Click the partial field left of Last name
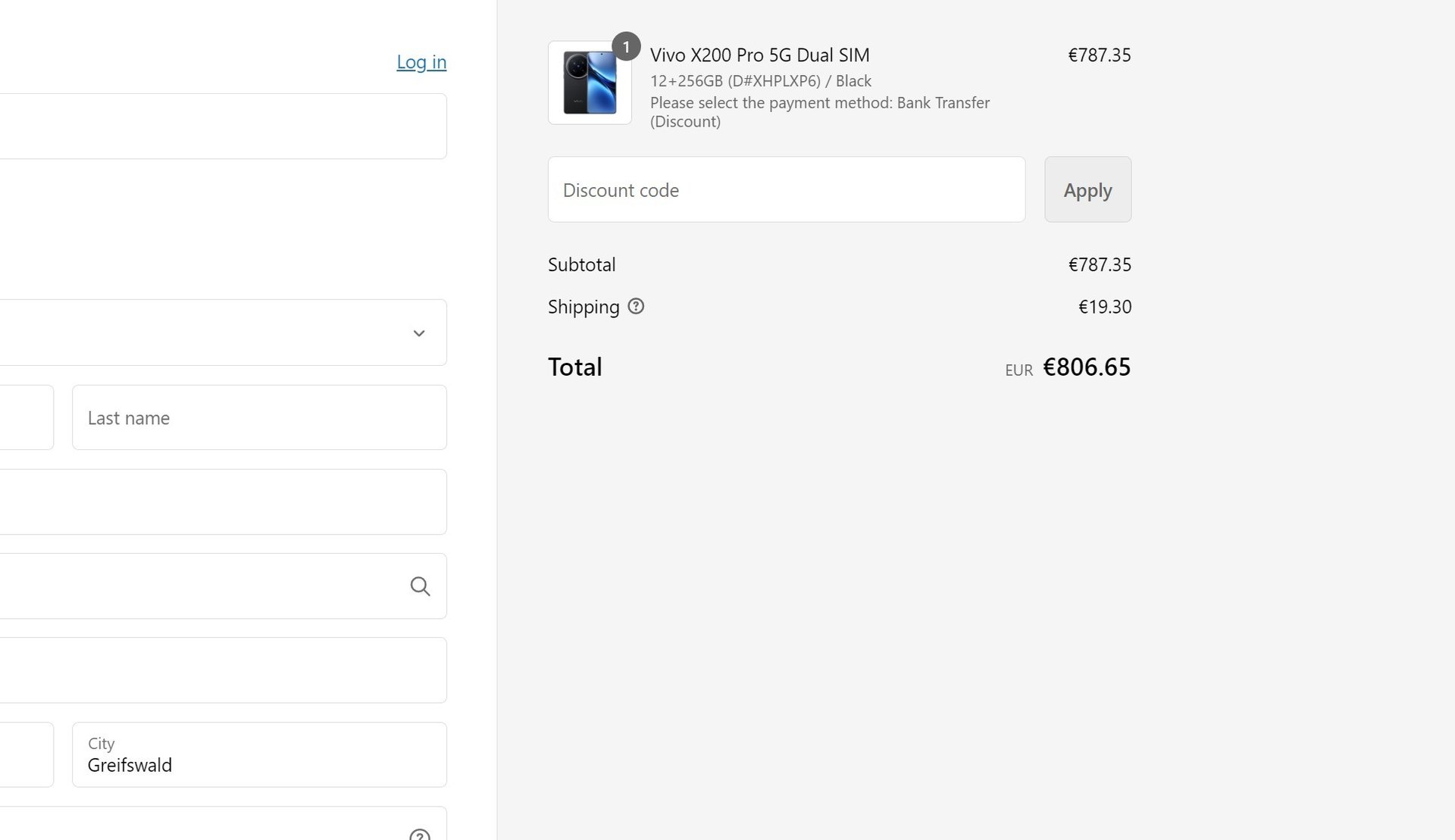The width and height of the screenshot is (1455, 840). [26, 418]
